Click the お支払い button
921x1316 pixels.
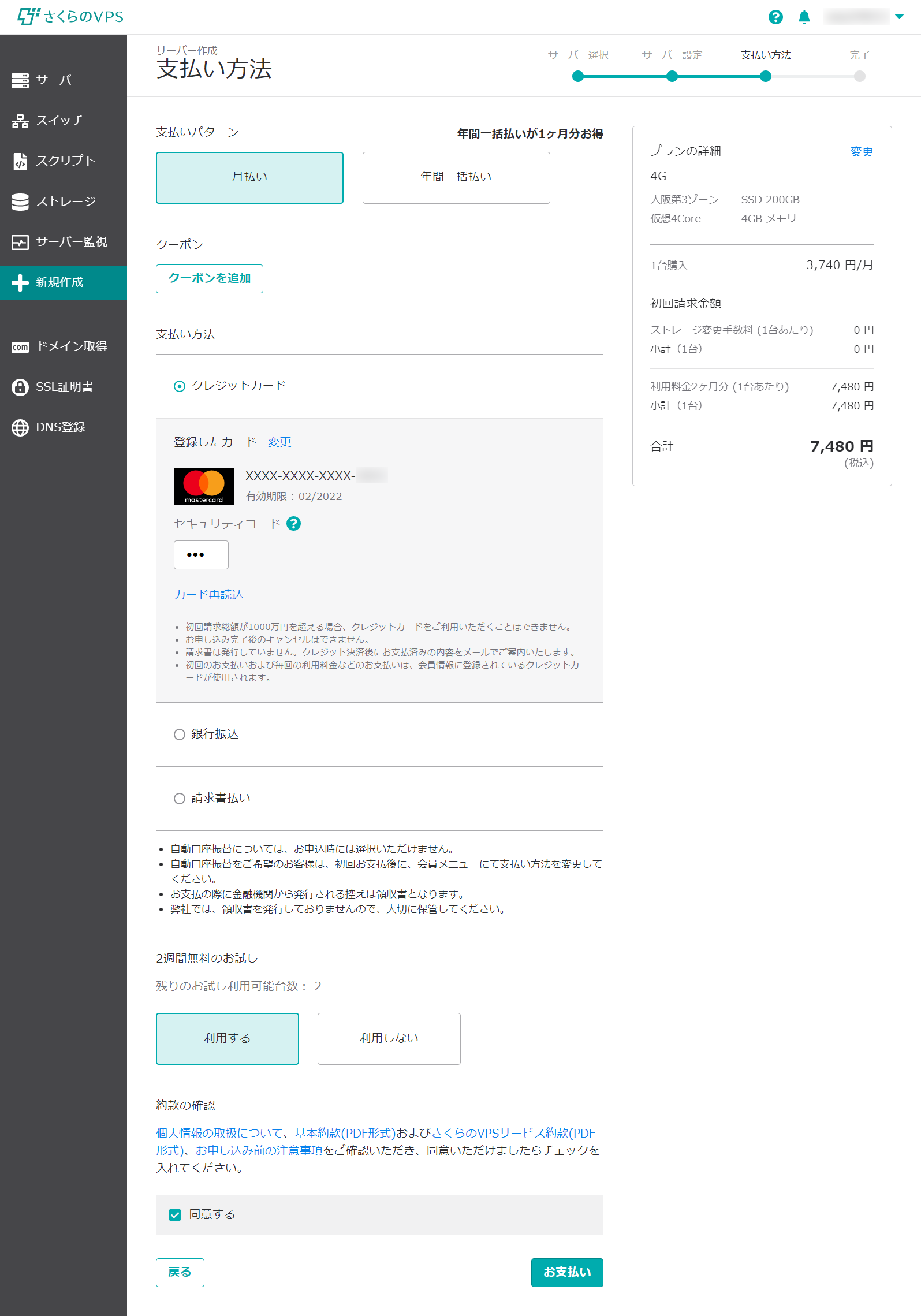coord(566,1272)
